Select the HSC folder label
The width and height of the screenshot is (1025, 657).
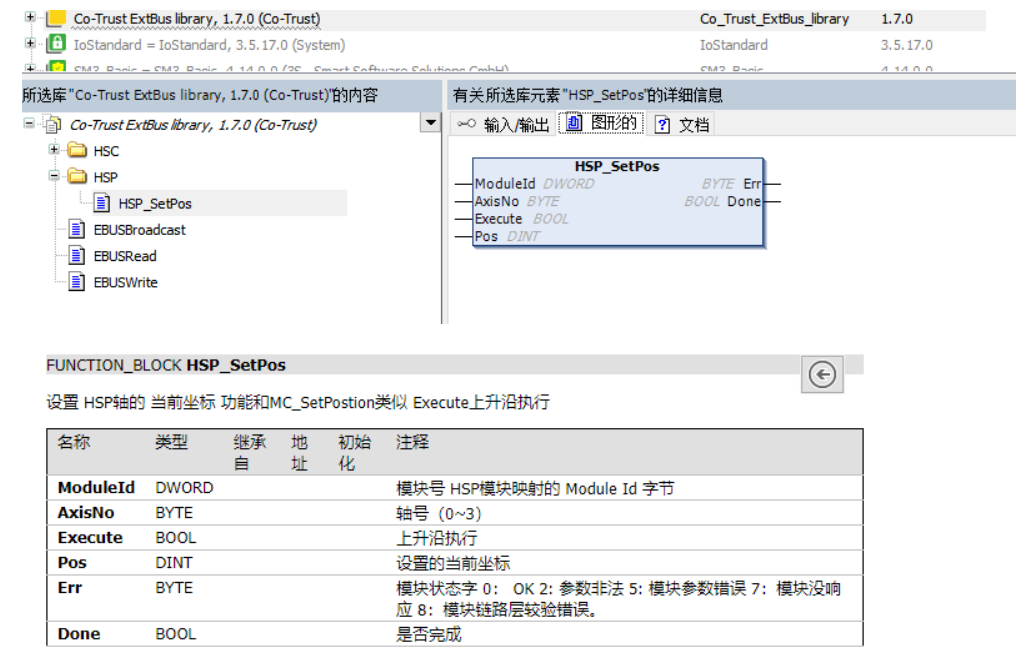pyautogui.click(x=106, y=151)
